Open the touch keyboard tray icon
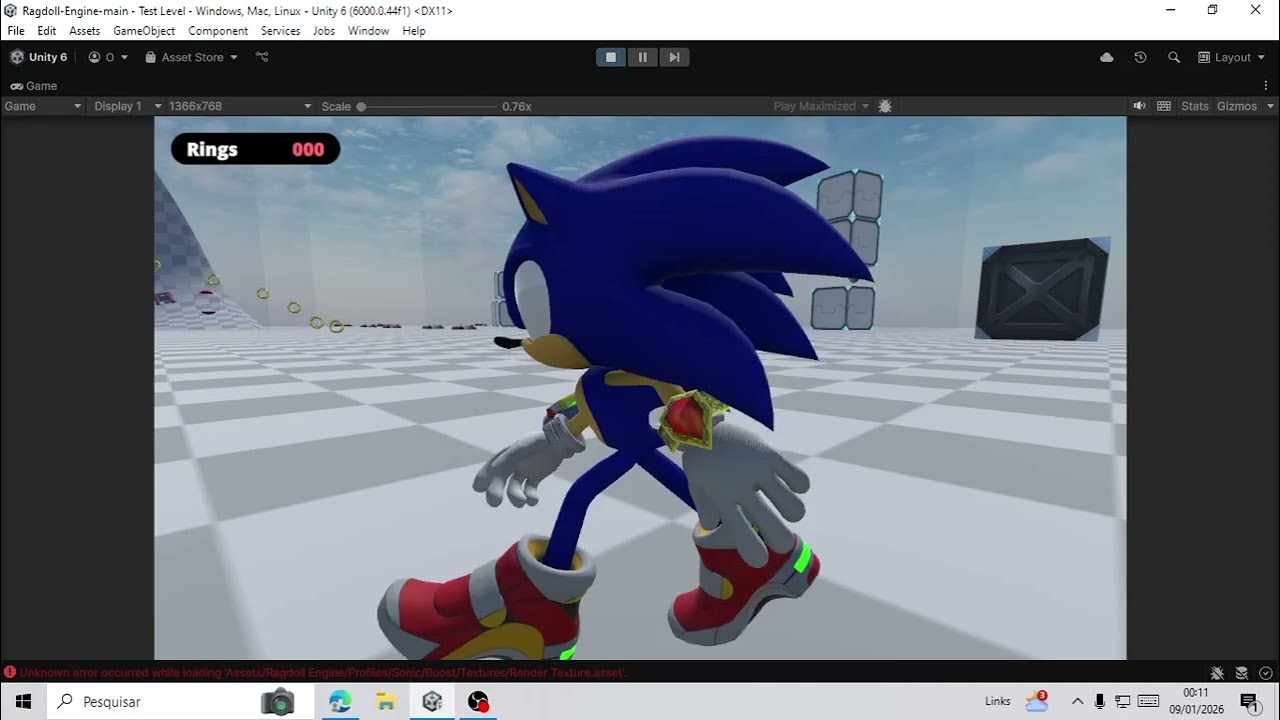This screenshot has height=720, width=1280. pos(1148,701)
